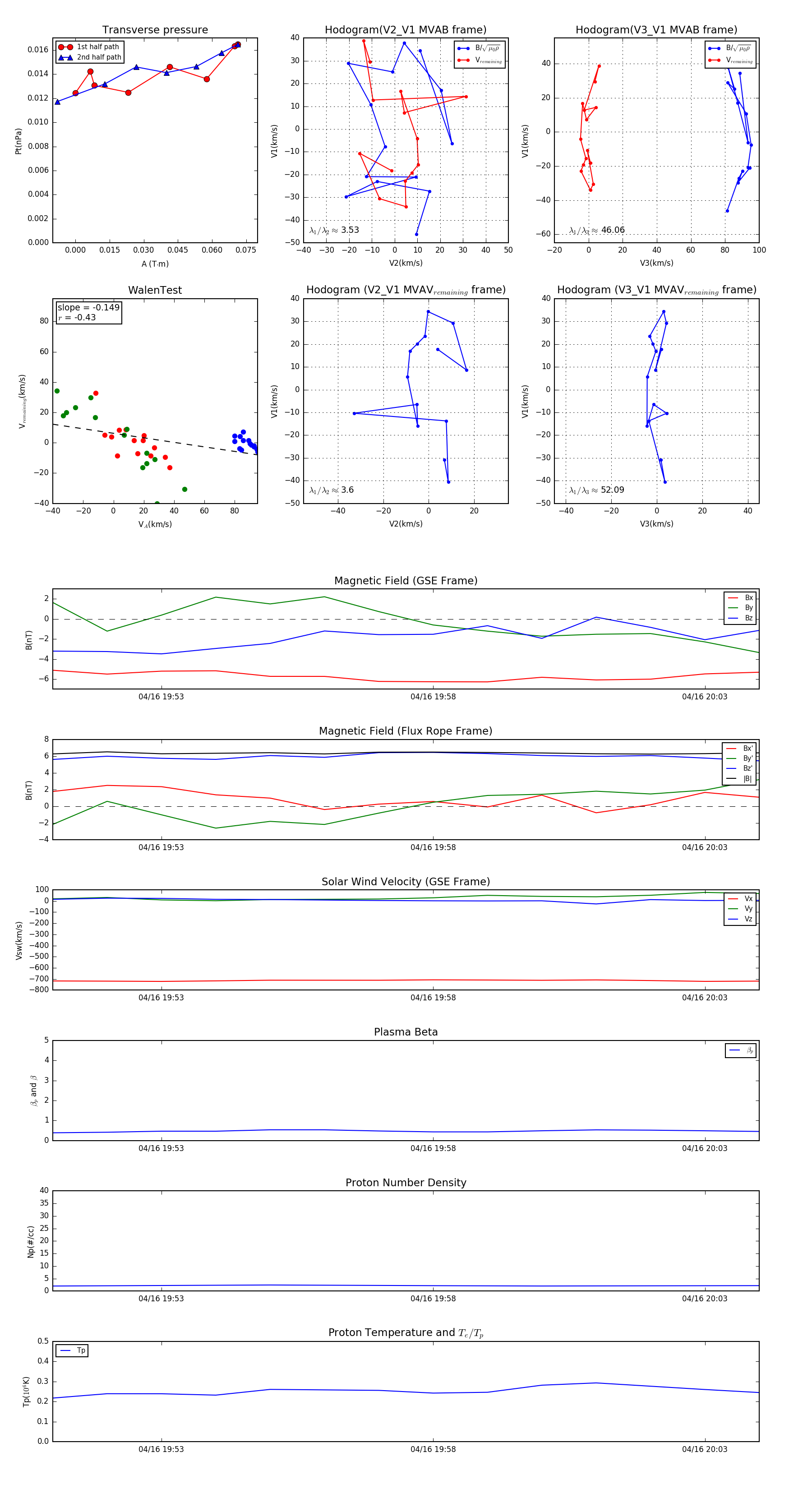Click the 'Pt(nPa)' y-axis label
This screenshot has height=1489, width=812.
tap(18, 141)
